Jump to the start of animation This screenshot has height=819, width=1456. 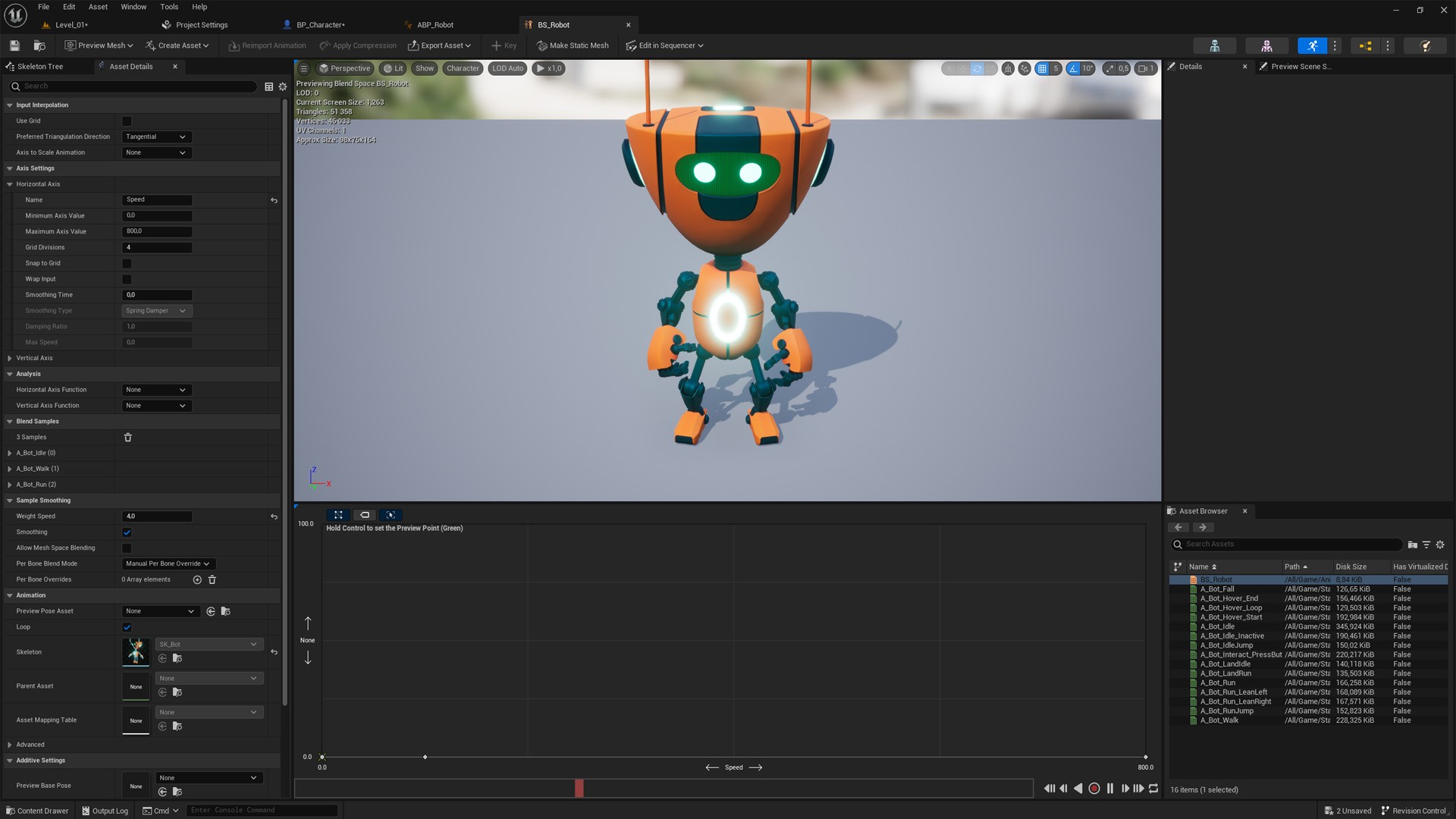click(1050, 789)
